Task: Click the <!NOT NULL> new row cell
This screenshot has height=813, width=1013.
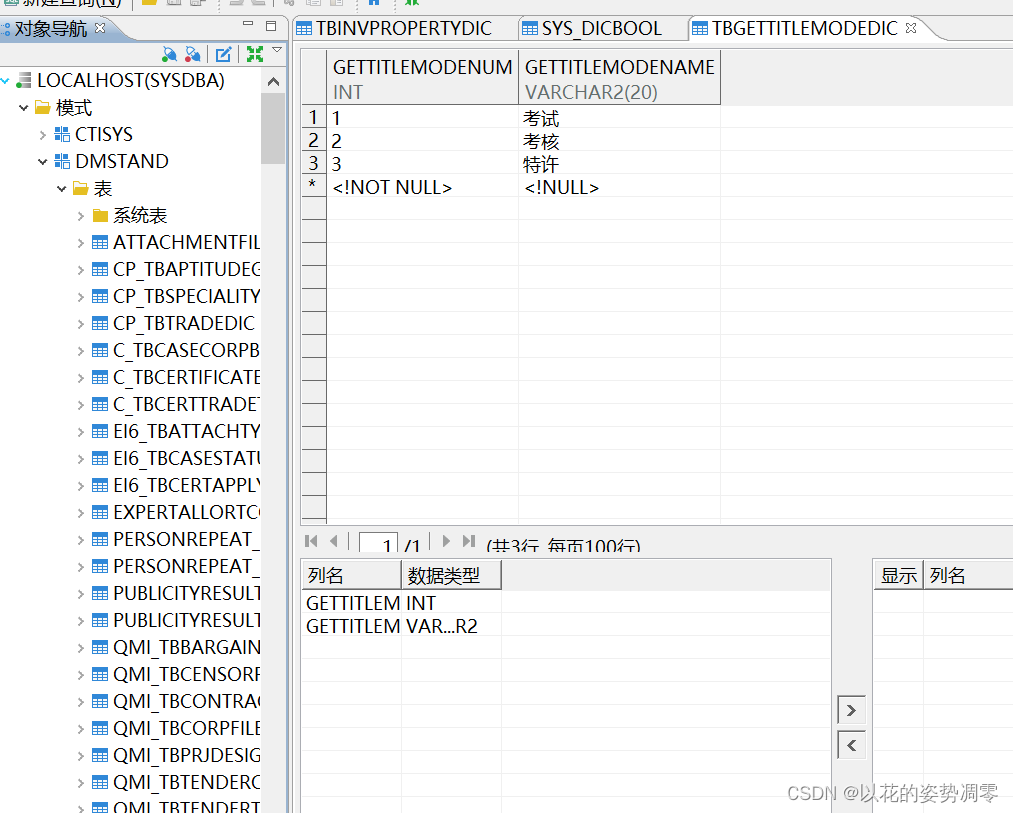Action: [423, 187]
